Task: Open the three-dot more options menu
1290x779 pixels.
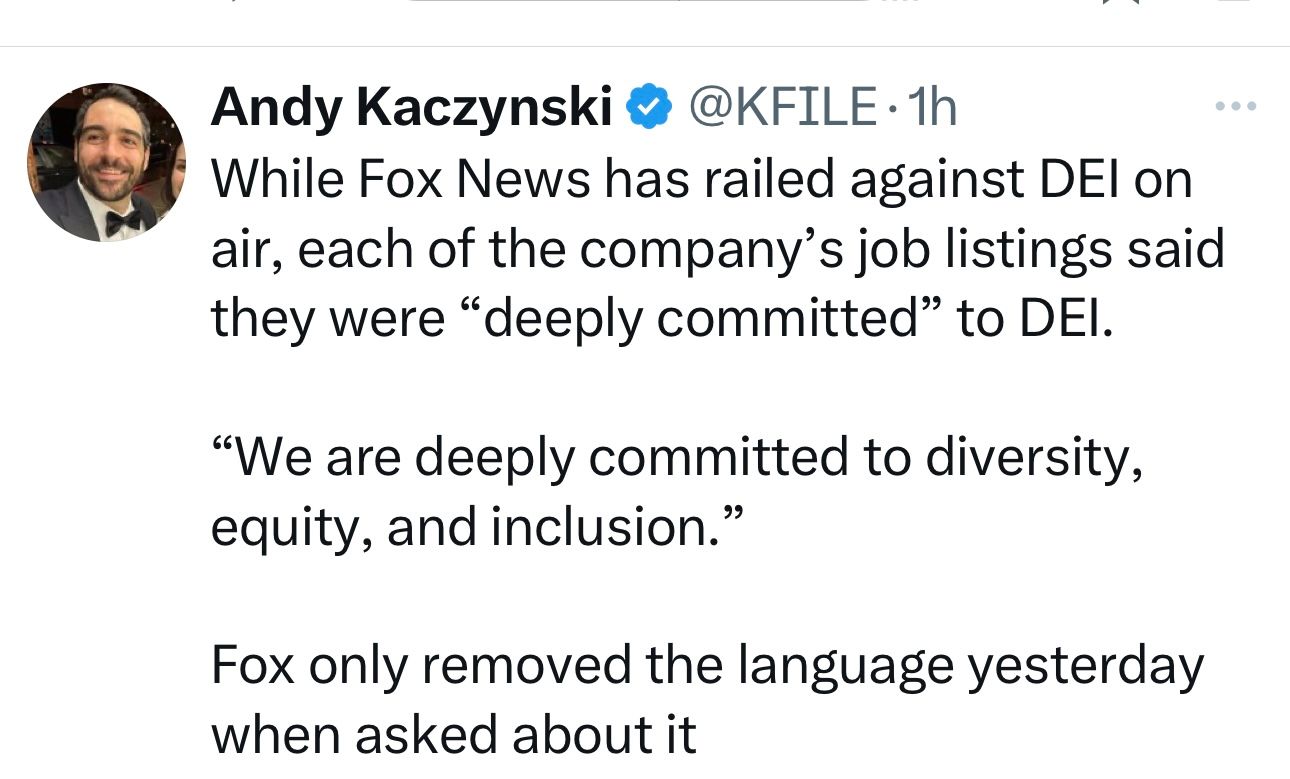Action: tap(1236, 106)
